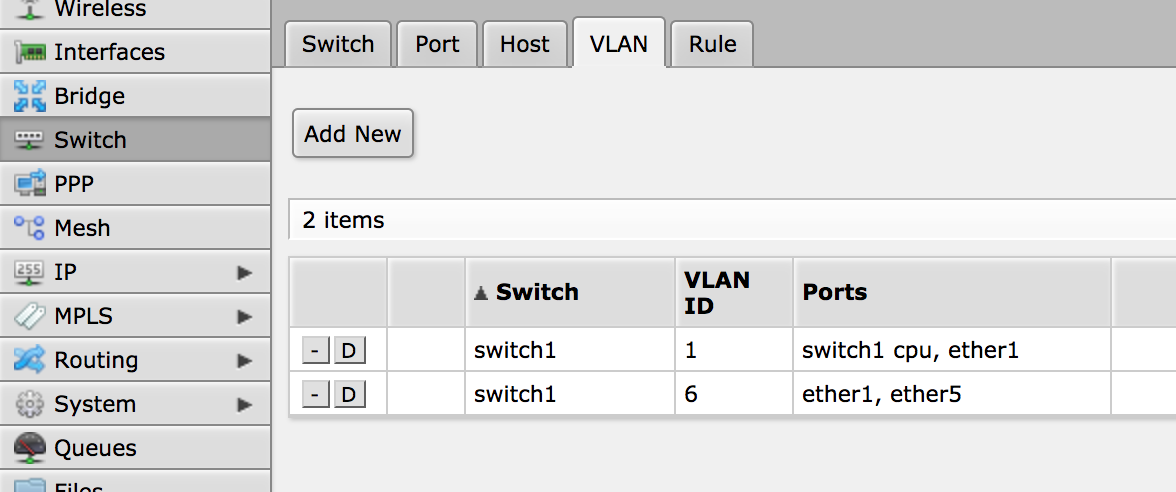Viewport: 1176px width, 492px height.
Task: Open the MPLS sidebar icon
Action: point(29,316)
